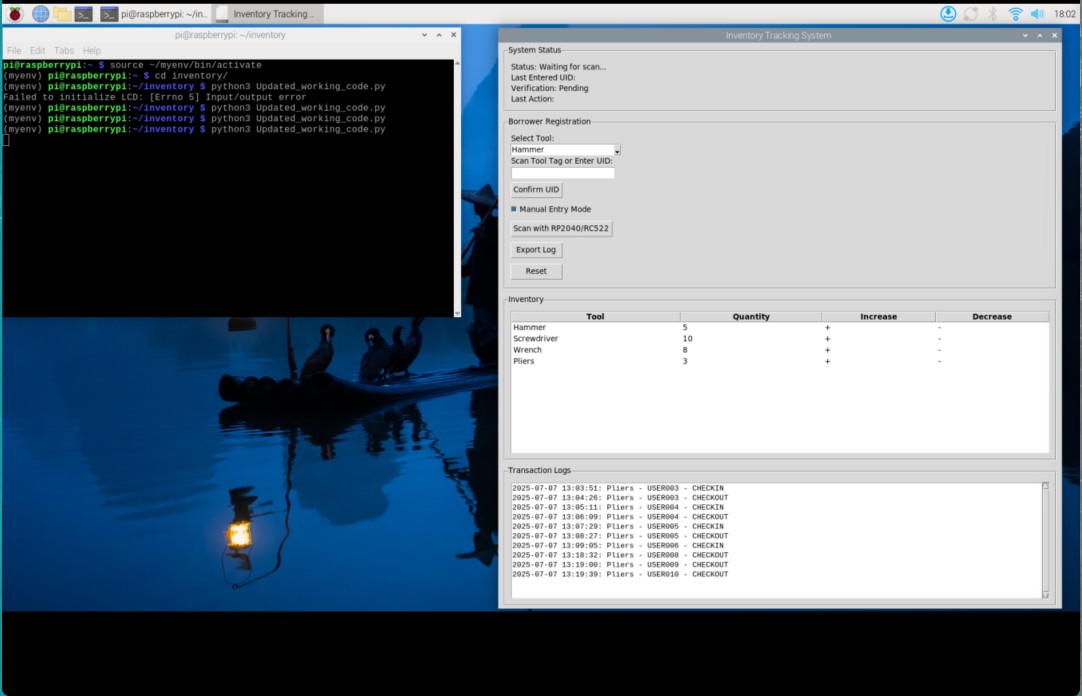Viewport: 1082px width, 696px height.
Task: Open the Raspberry Pi main menu
Action: pos(14,14)
